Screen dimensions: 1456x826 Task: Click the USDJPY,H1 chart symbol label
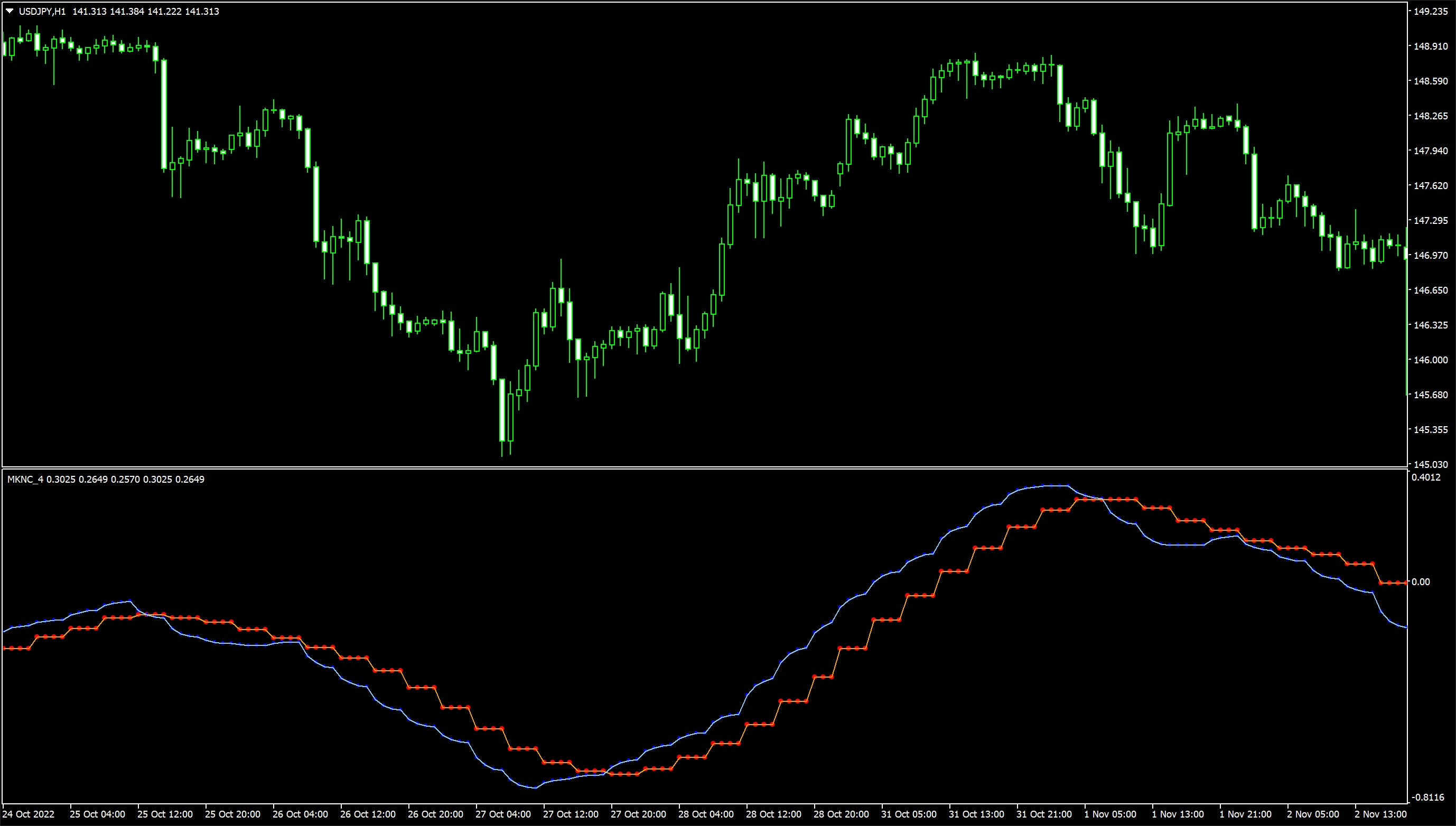click(x=42, y=11)
